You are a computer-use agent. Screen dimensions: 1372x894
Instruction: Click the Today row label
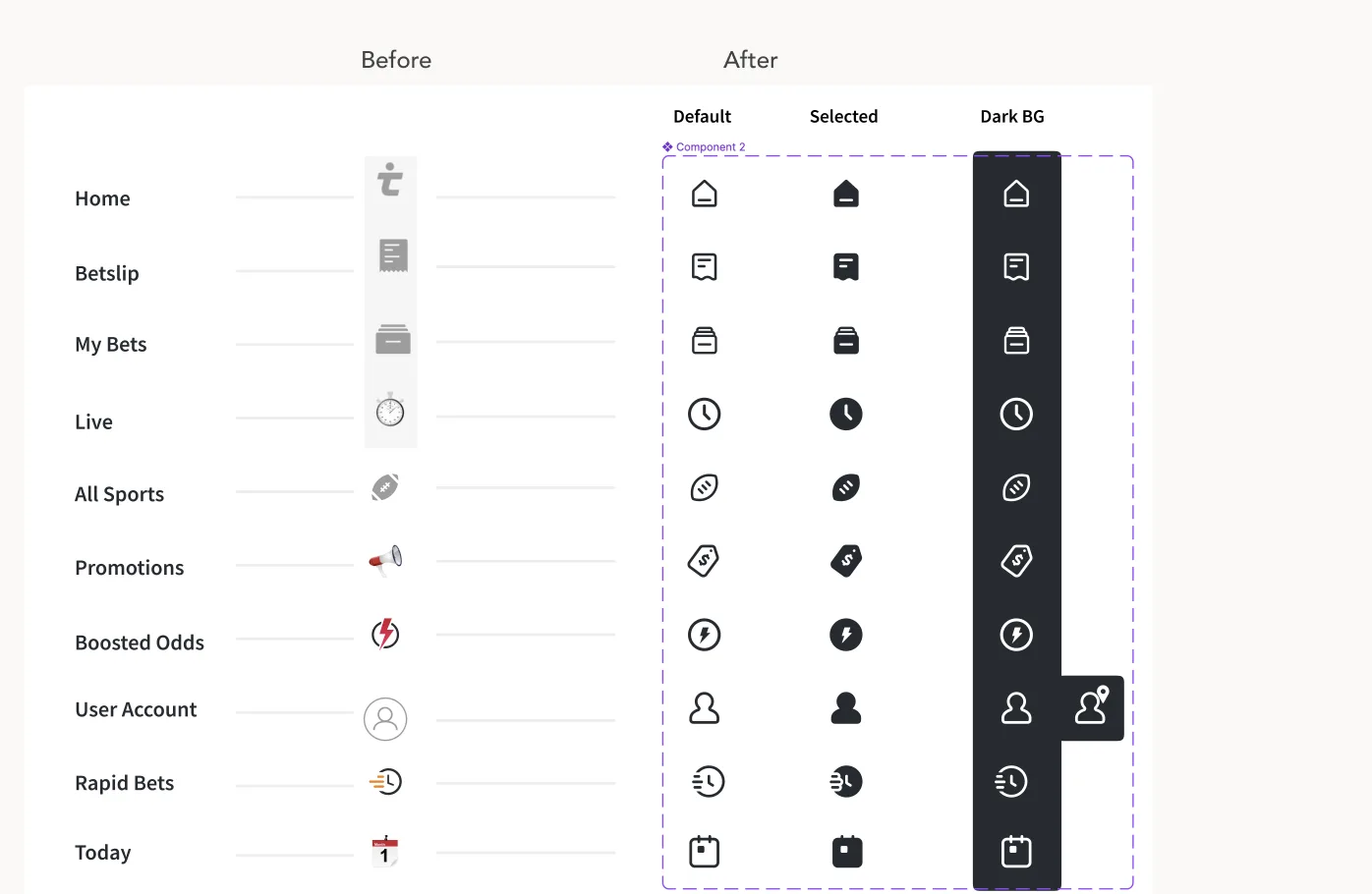click(x=103, y=853)
